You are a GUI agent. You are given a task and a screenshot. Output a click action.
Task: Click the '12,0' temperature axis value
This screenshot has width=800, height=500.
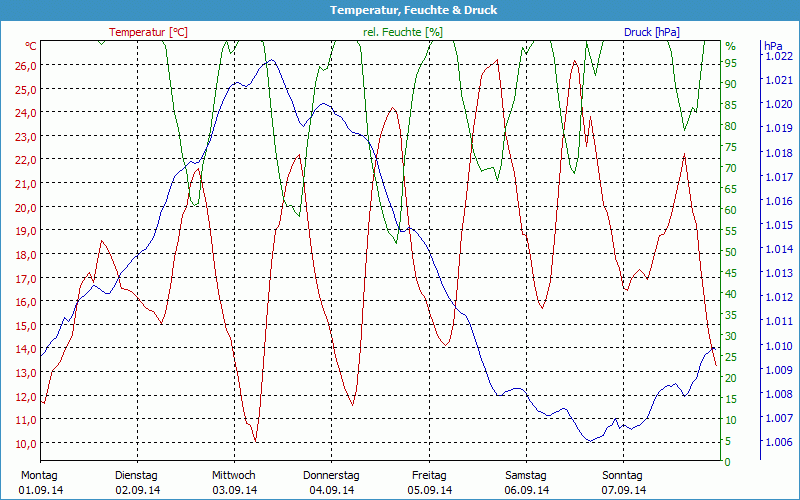(27, 396)
